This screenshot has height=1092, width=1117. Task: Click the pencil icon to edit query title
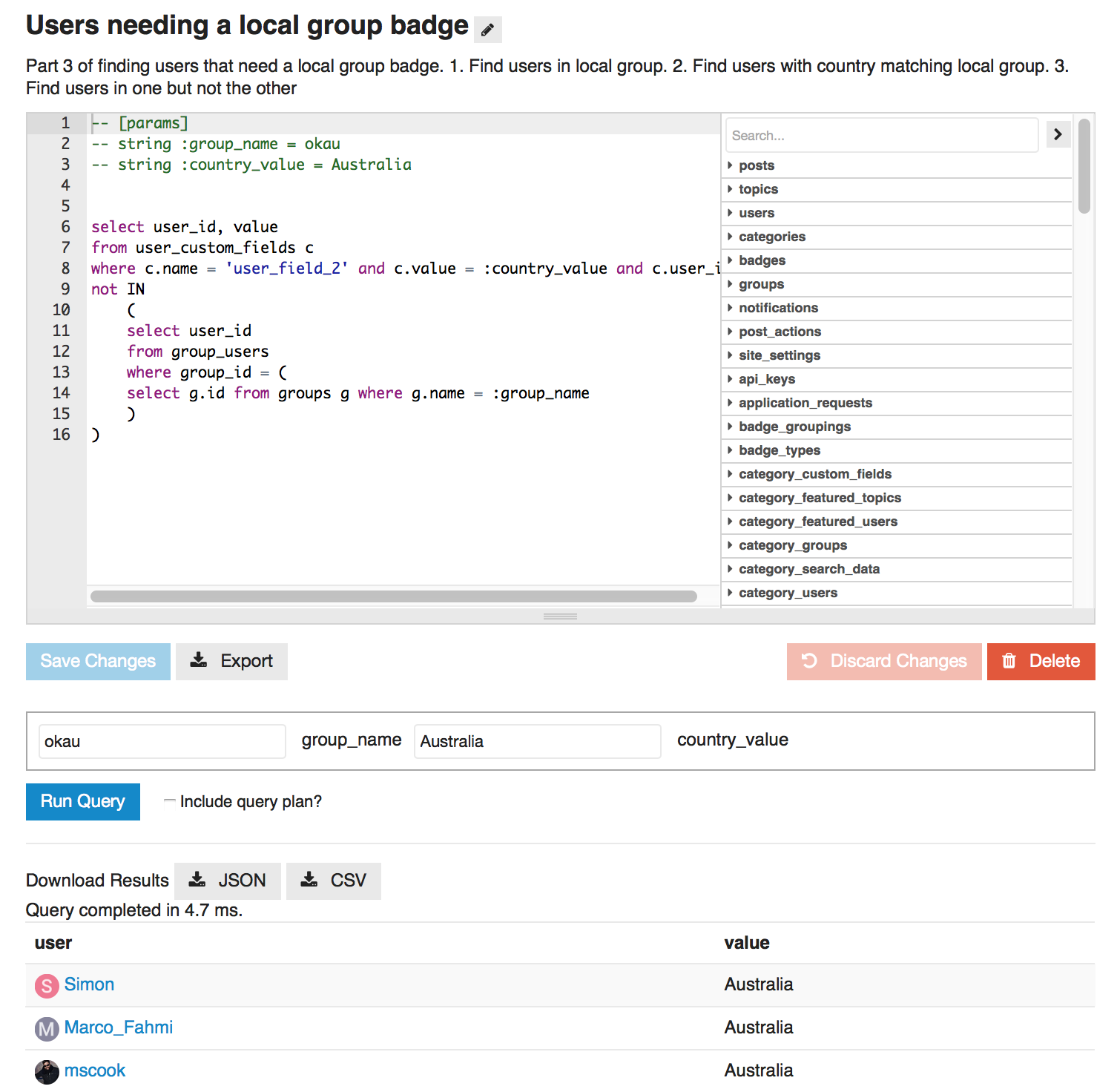(x=487, y=30)
